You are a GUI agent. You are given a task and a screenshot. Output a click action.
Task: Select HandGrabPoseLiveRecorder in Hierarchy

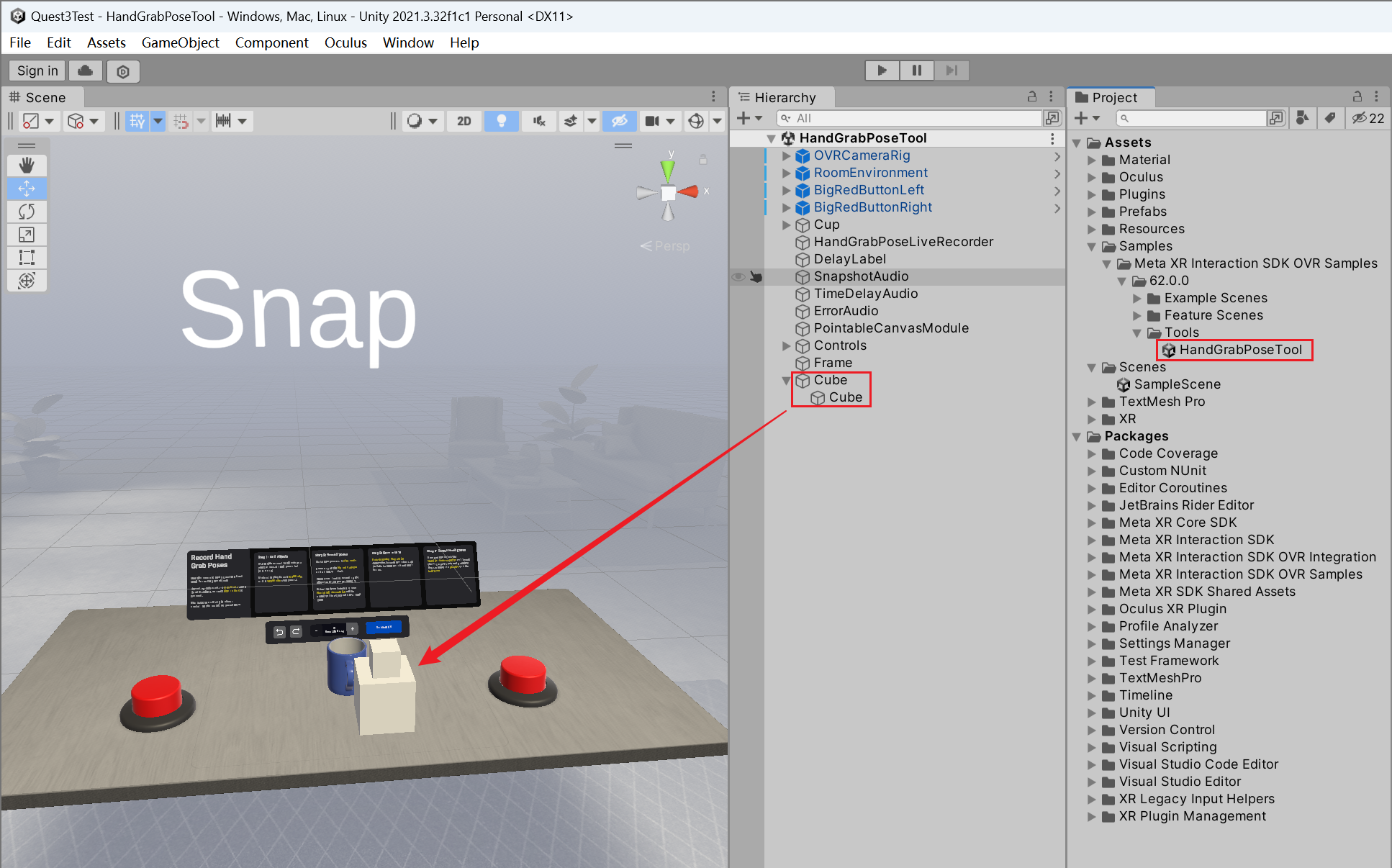[903, 242]
